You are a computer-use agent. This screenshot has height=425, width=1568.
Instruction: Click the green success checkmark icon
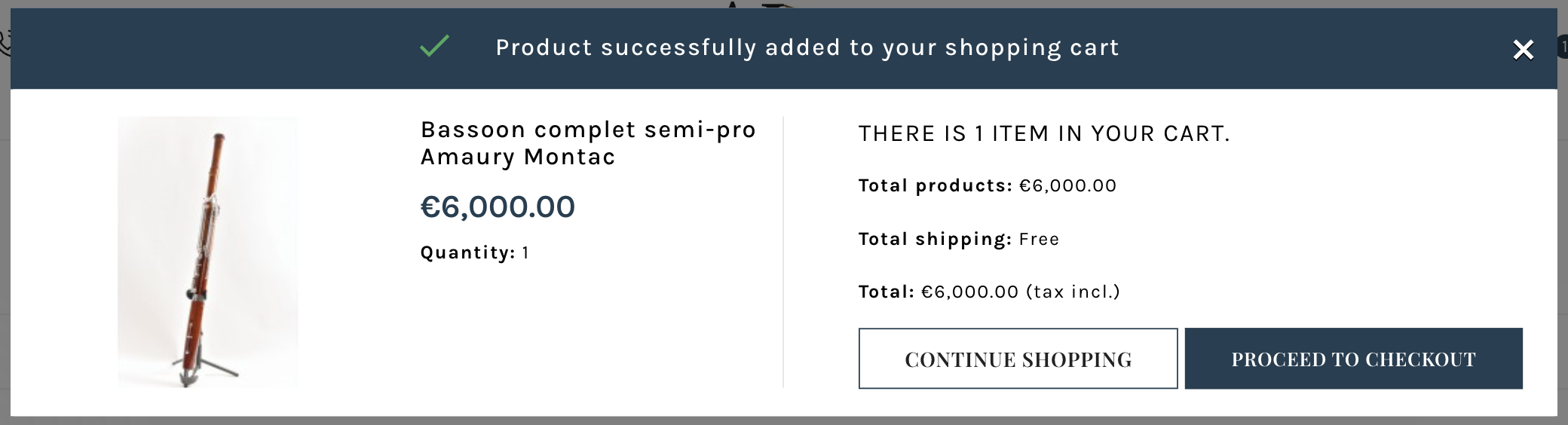pyautogui.click(x=434, y=47)
